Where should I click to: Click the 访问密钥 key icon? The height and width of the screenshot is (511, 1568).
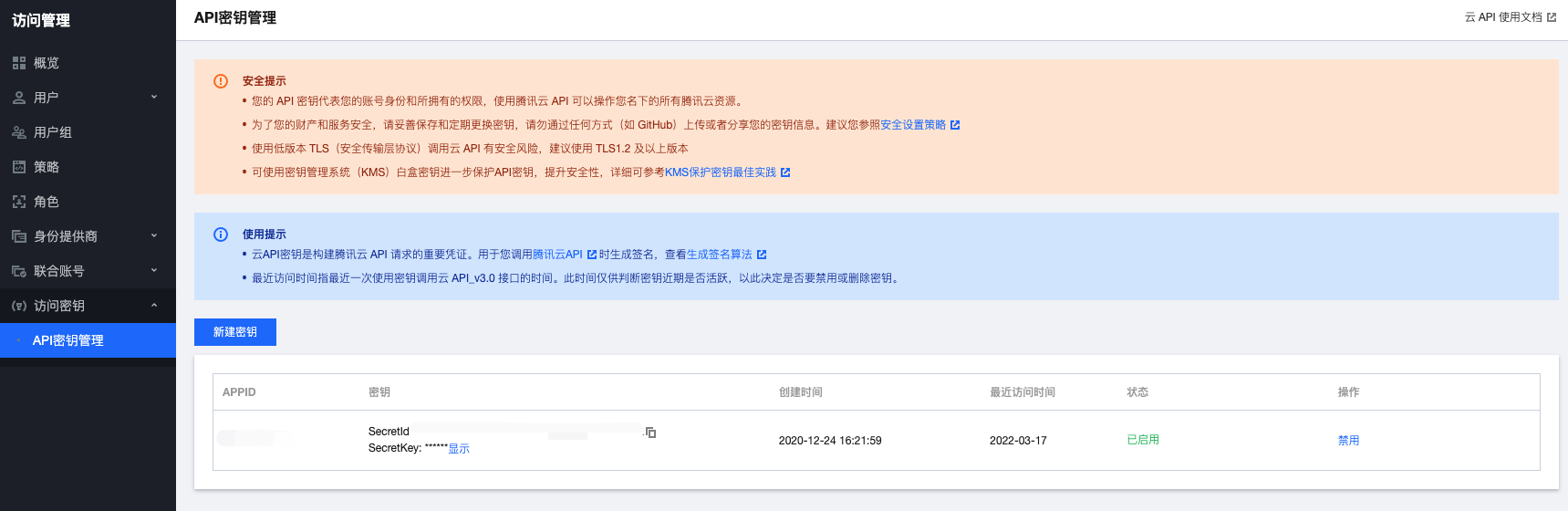19,306
